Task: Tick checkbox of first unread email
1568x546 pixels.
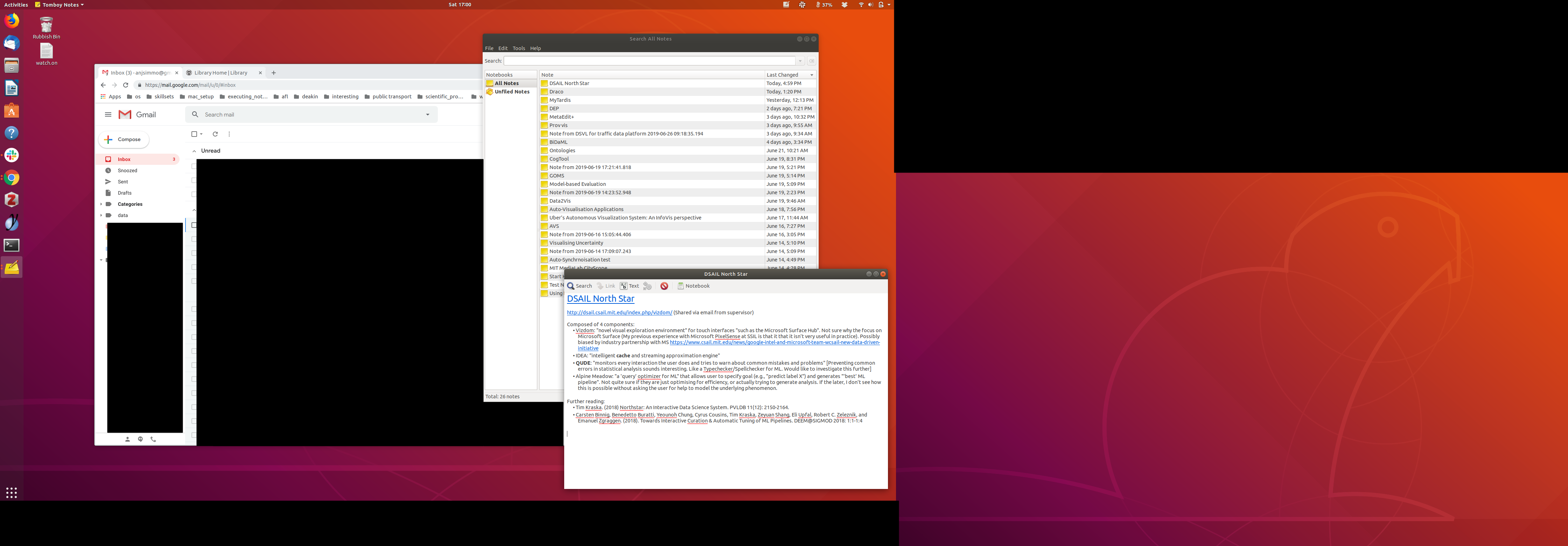Action: point(194,166)
